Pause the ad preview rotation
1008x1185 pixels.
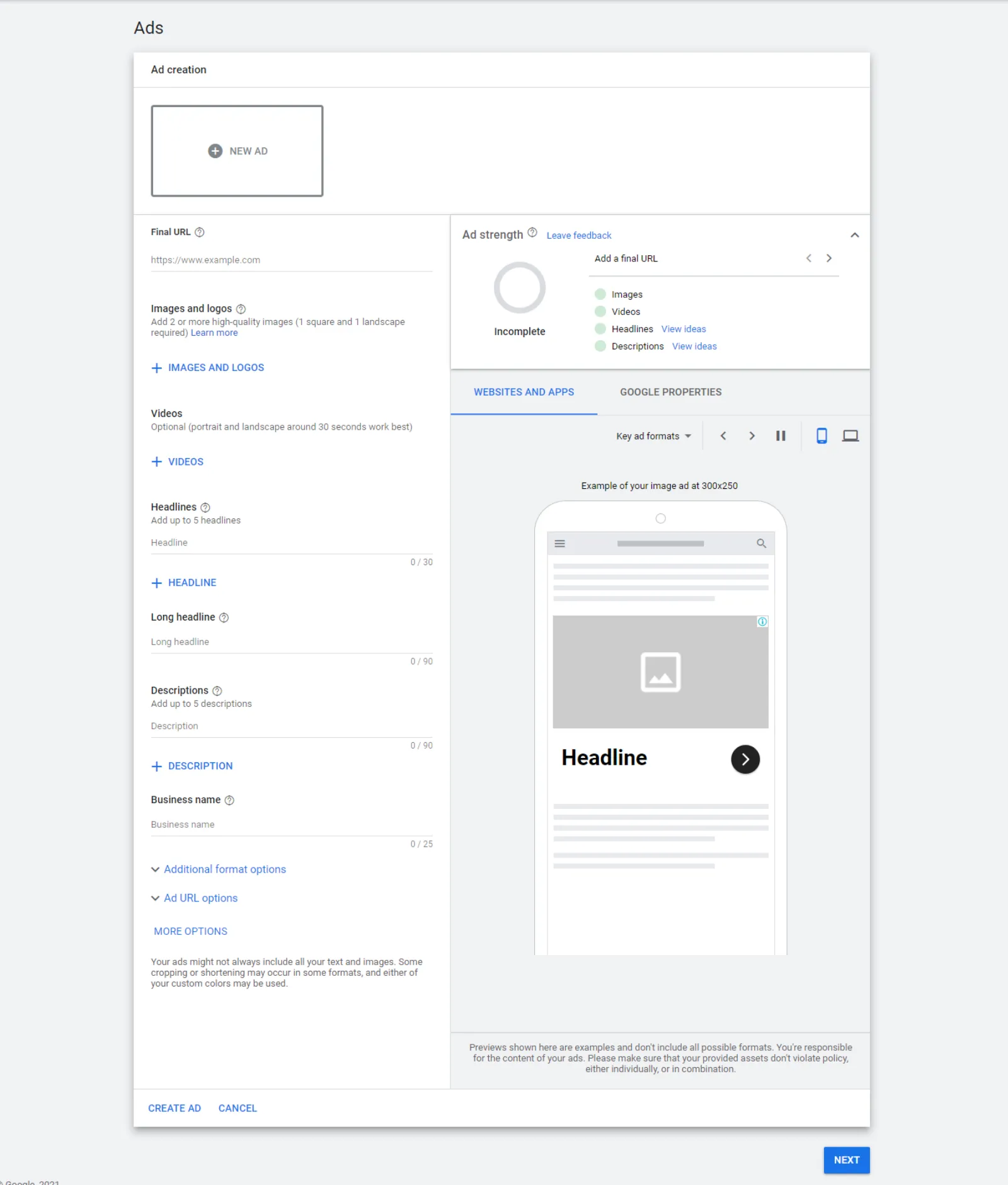pyautogui.click(x=781, y=436)
